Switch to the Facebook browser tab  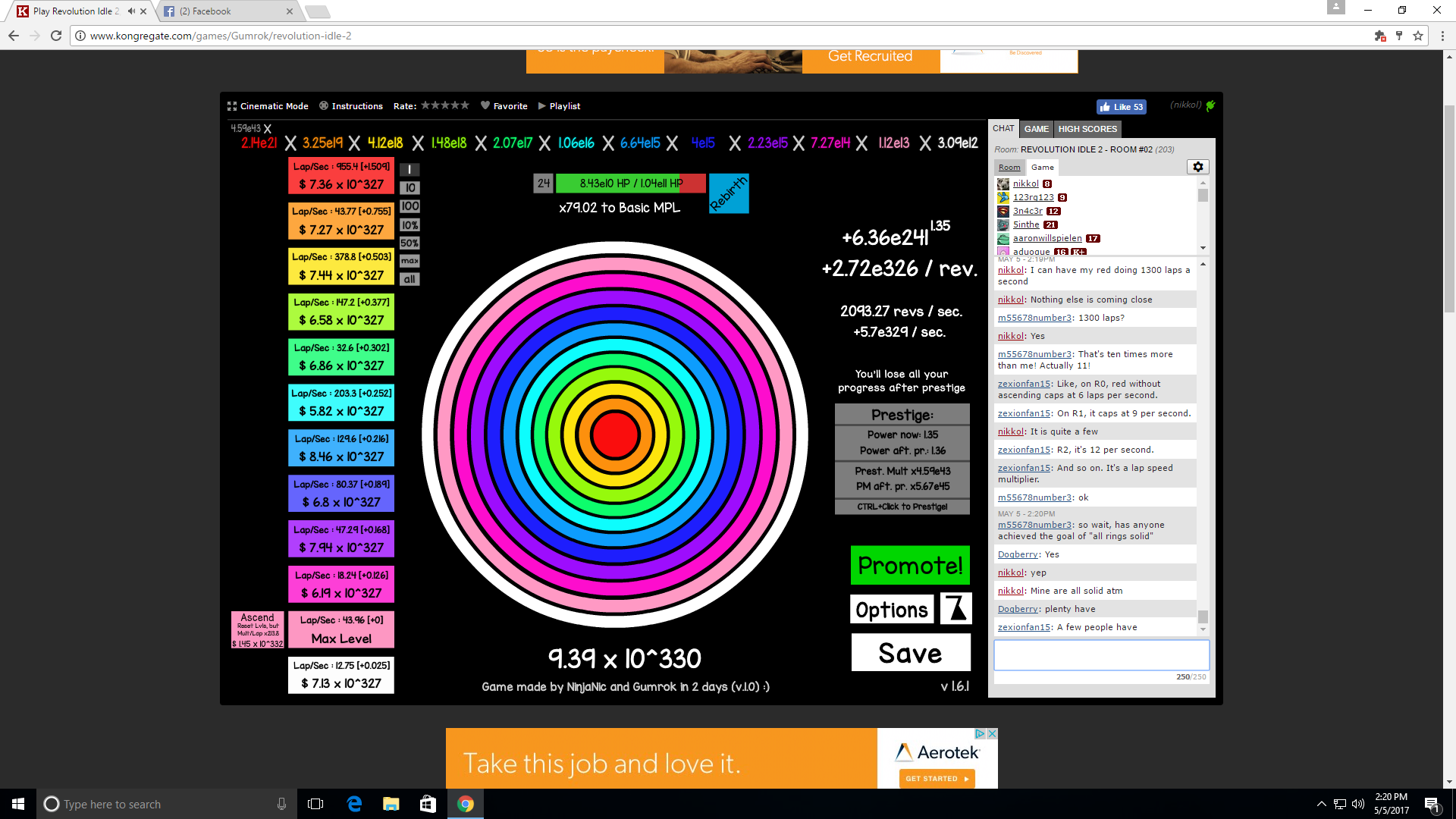point(227,11)
